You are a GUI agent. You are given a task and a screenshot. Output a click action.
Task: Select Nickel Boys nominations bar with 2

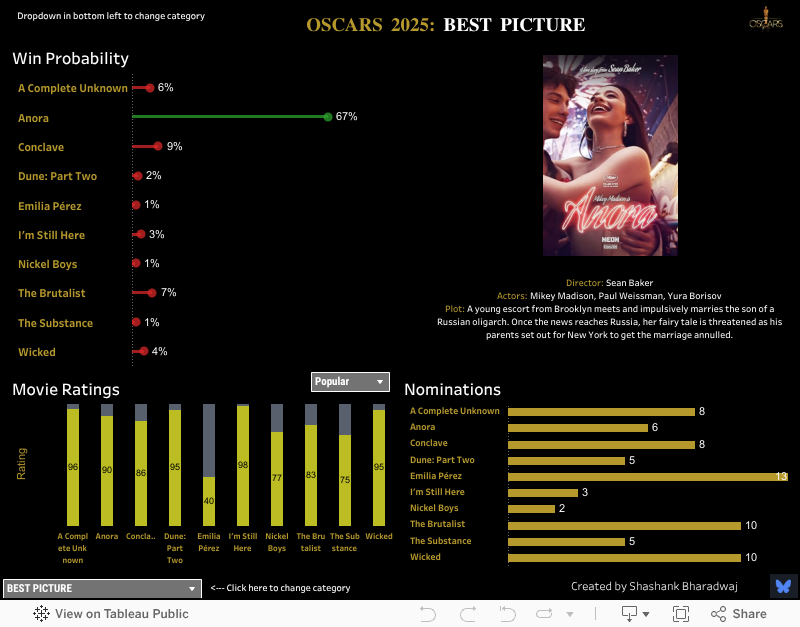532,509
